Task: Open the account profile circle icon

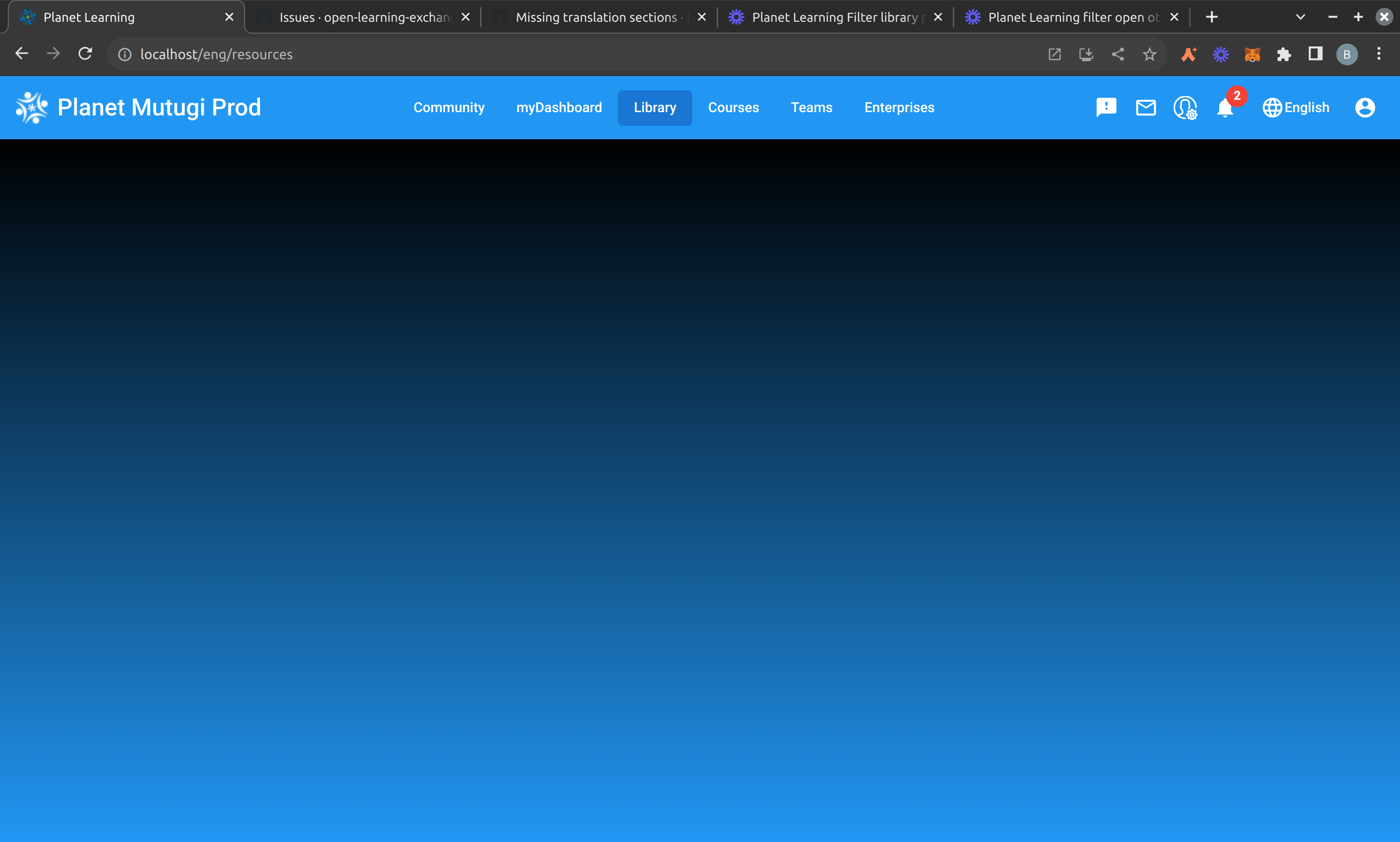Action: (x=1365, y=107)
